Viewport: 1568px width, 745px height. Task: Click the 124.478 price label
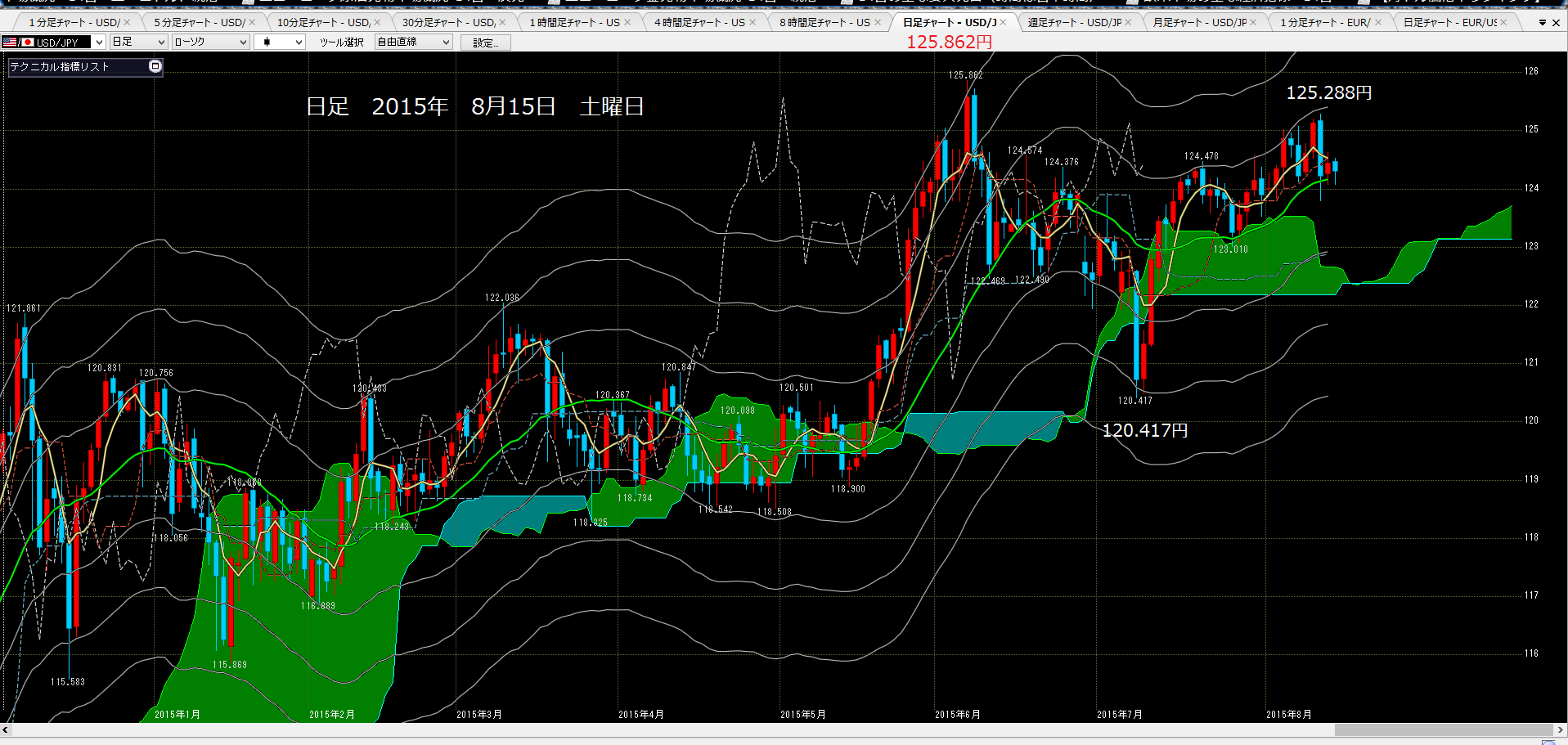(x=1202, y=156)
